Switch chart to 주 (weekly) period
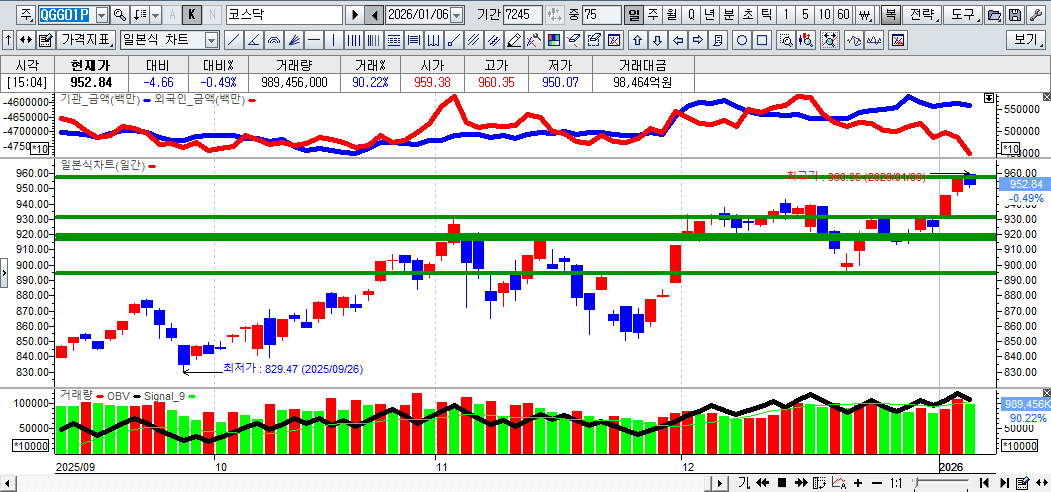 (x=652, y=15)
